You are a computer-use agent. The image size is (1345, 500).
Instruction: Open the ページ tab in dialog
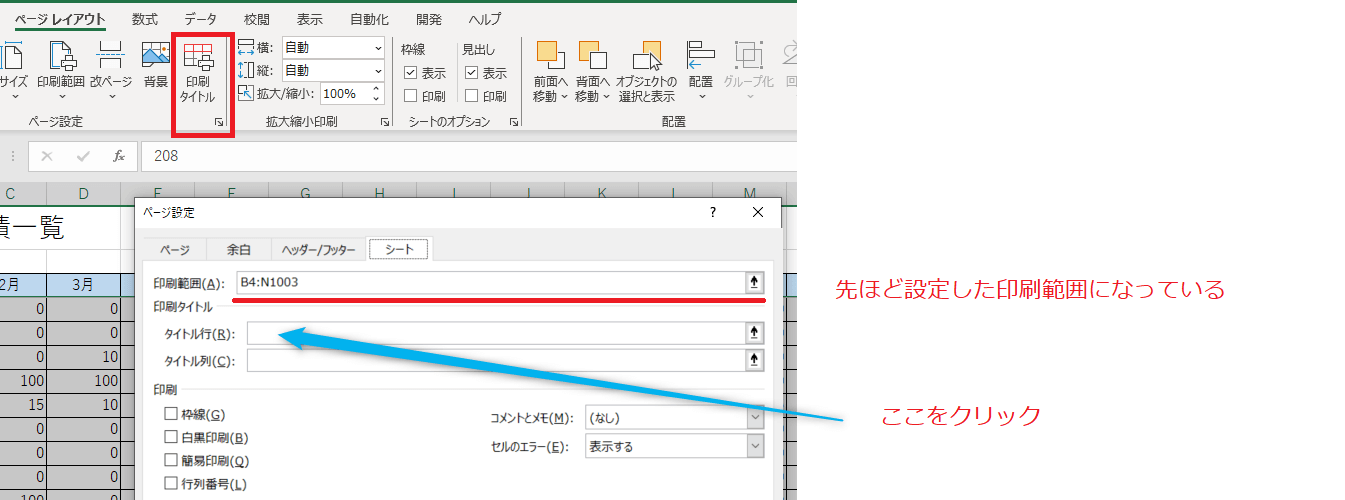tap(175, 250)
